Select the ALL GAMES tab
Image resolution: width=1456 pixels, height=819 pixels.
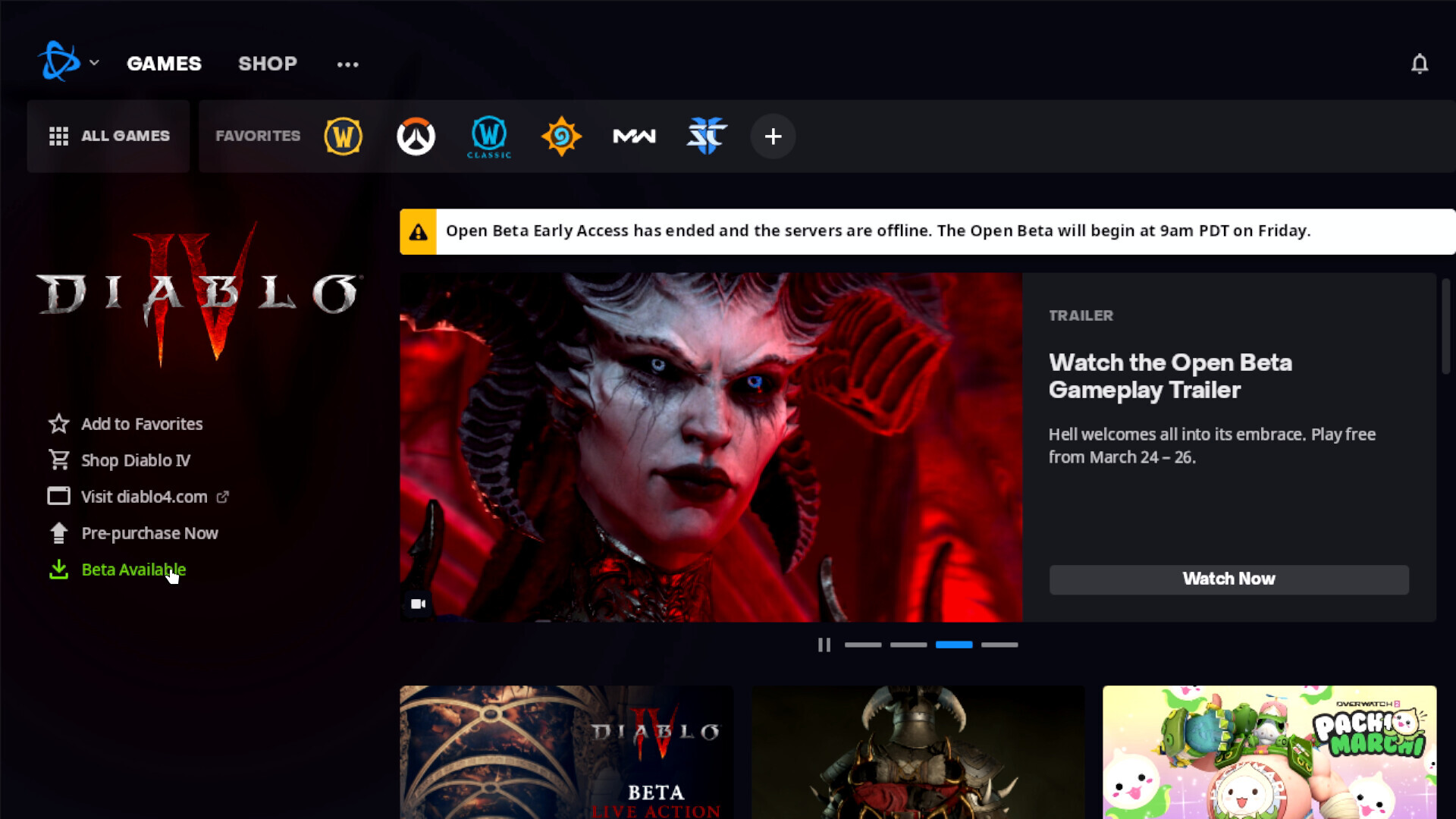[x=108, y=136]
